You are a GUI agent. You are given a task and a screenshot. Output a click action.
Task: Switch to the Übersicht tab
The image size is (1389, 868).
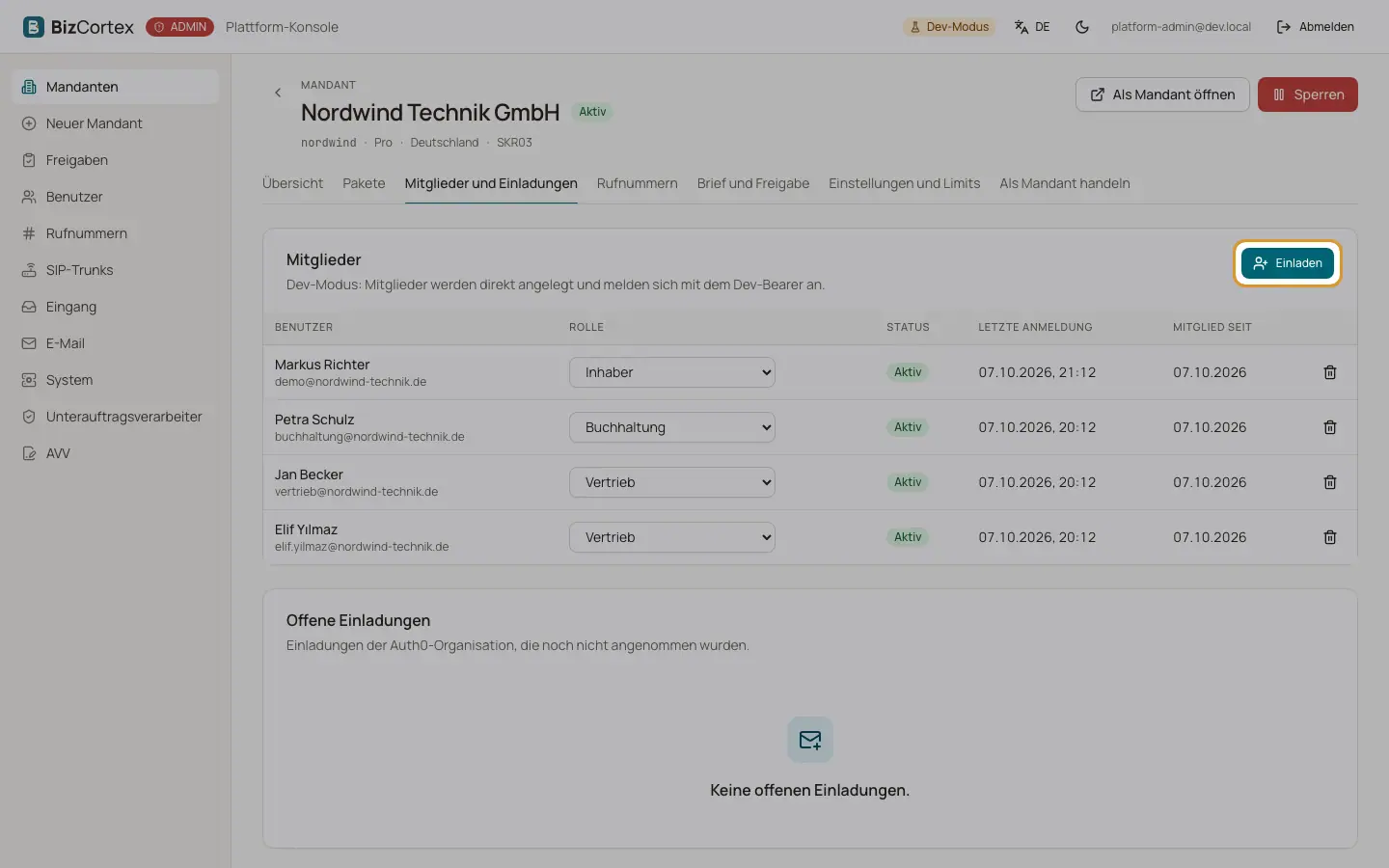tap(292, 183)
